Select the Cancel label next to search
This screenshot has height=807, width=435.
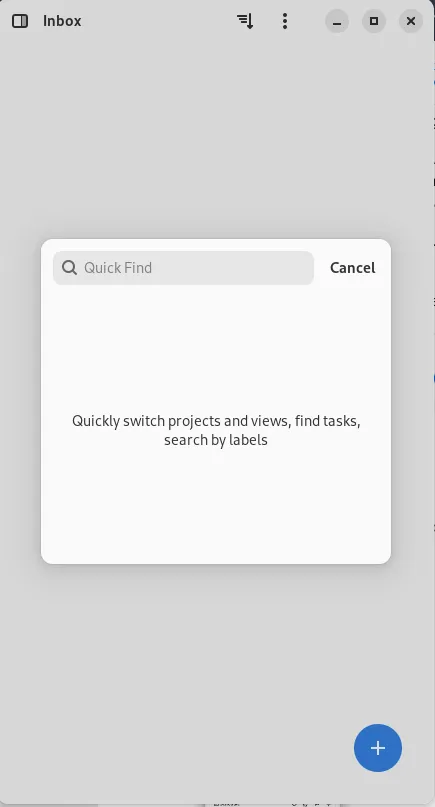(353, 268)
